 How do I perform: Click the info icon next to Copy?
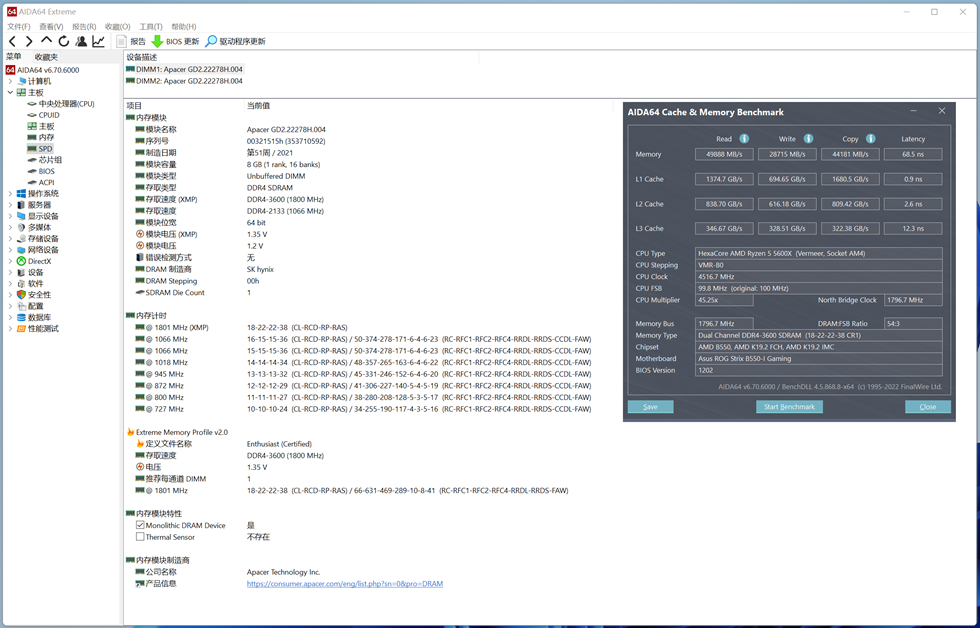point(871,139)
